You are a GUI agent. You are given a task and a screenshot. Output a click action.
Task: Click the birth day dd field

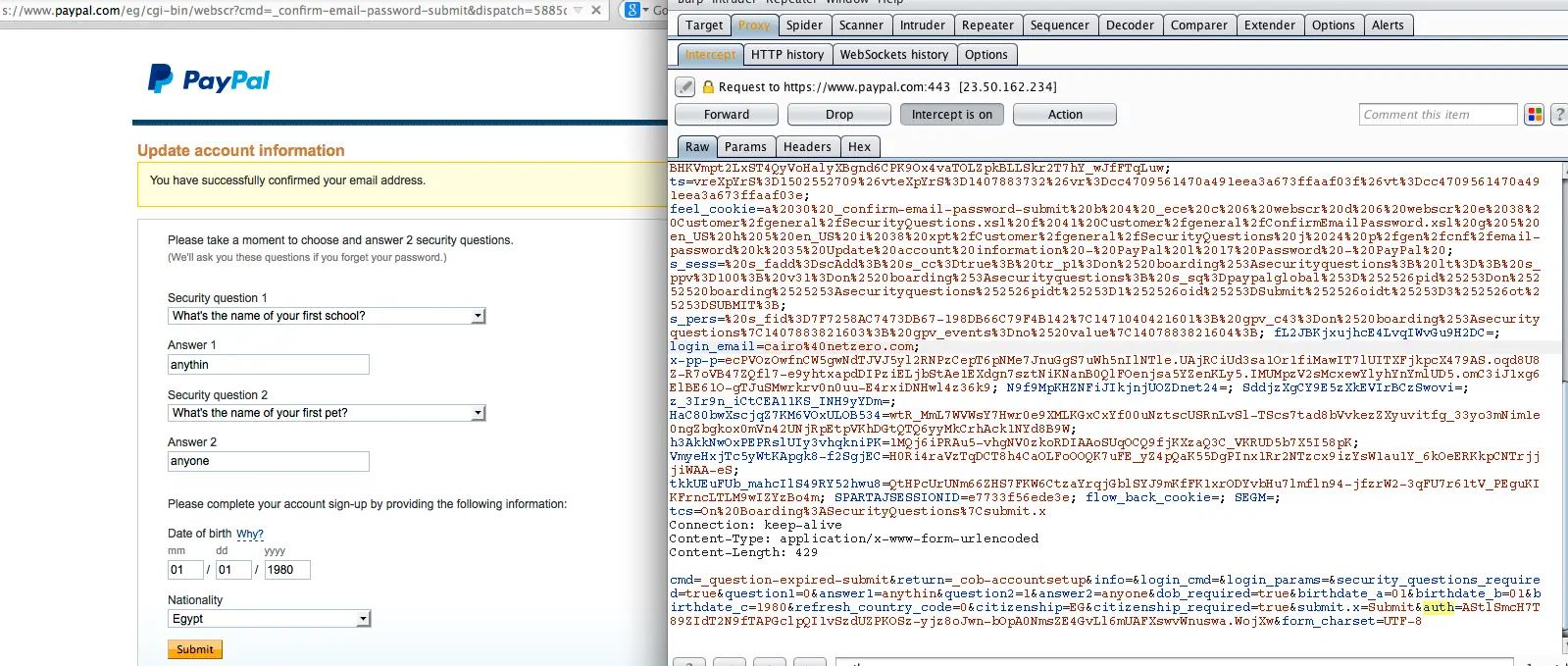233,570
